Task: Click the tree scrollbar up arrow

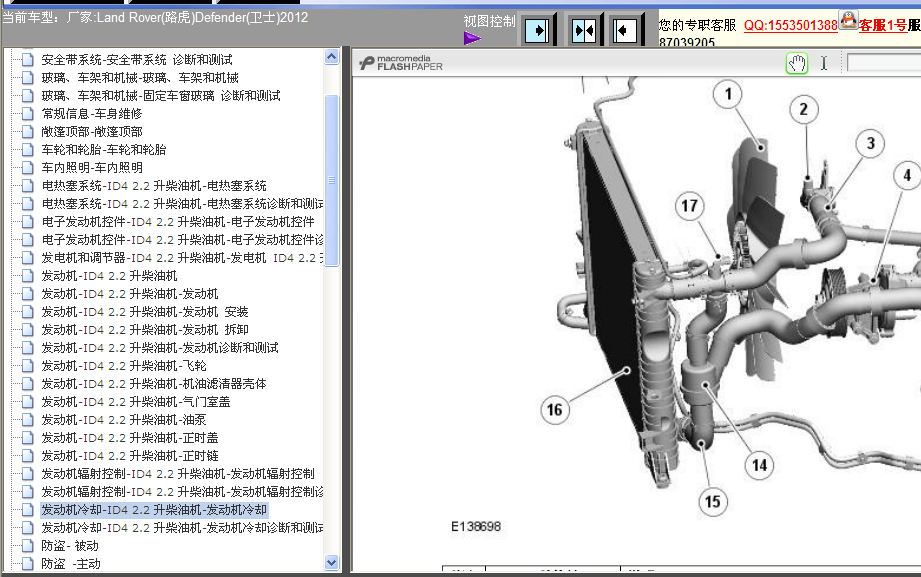Action: pyautogui.click(x=331, y=56)
